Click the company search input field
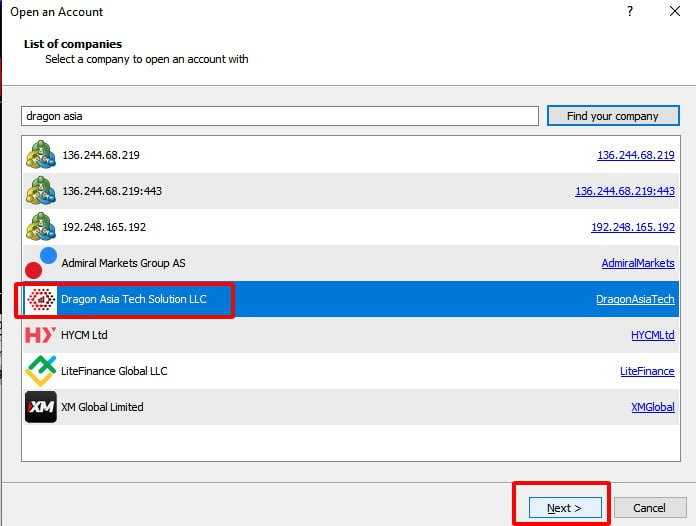 coord(280,116)
